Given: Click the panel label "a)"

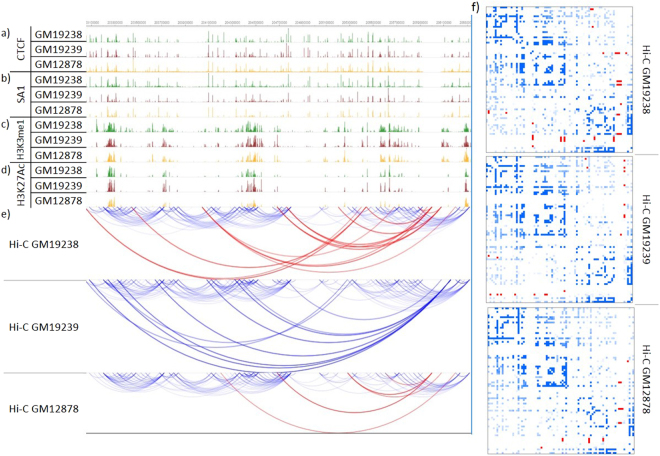Looking at the screenshot, I should click(6, 34).
